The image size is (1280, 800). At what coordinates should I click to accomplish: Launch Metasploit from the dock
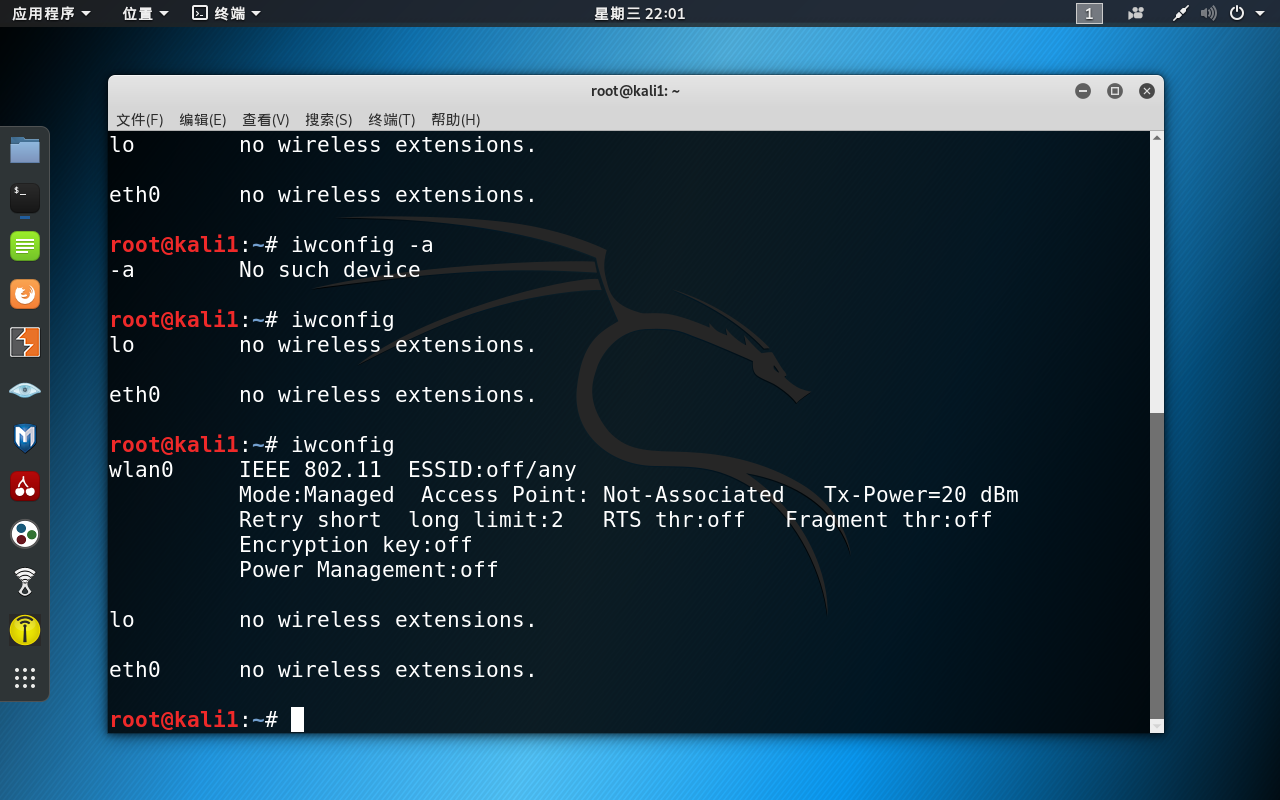[25, 438]
